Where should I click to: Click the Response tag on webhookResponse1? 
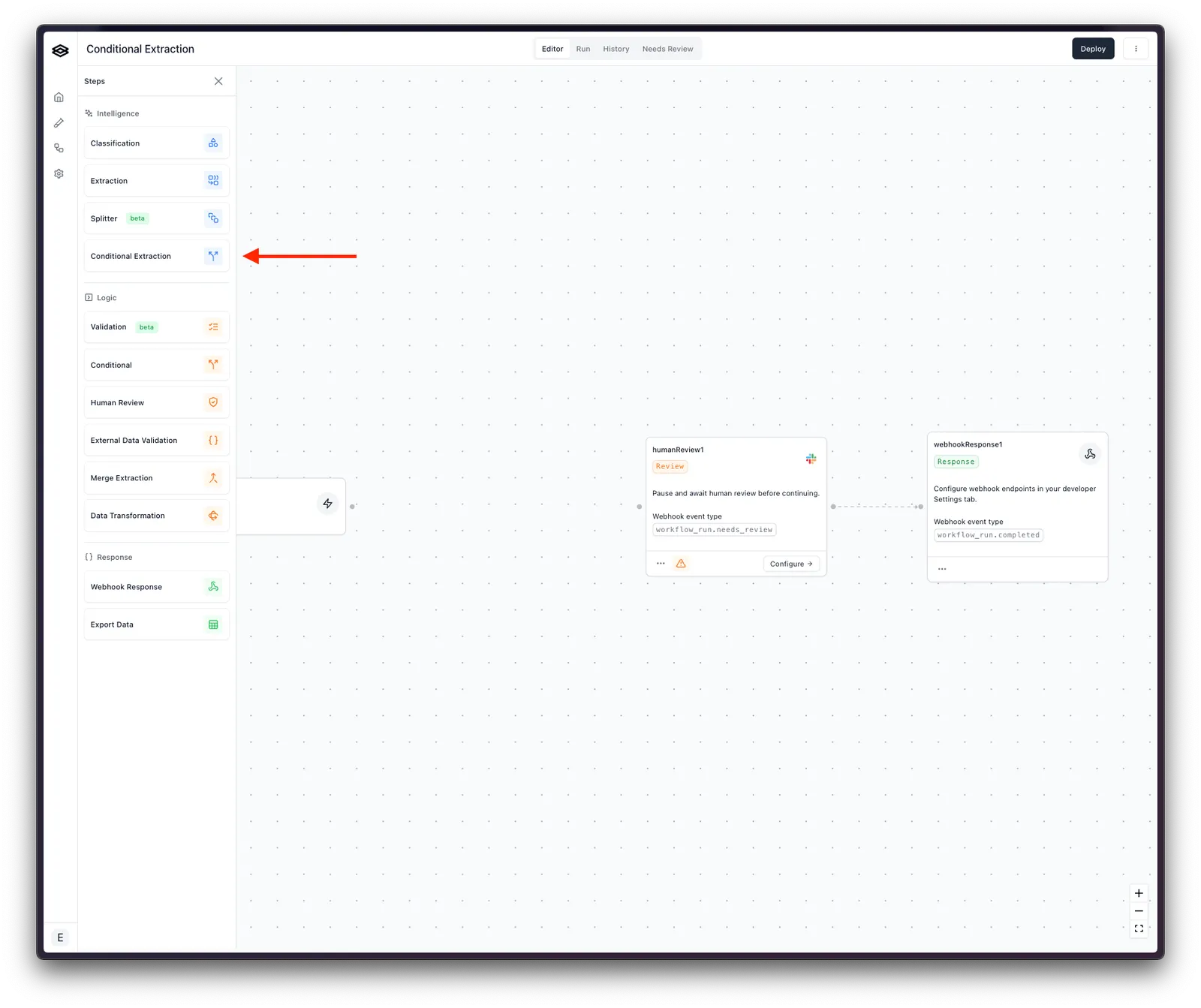click(x=956, y=462)
